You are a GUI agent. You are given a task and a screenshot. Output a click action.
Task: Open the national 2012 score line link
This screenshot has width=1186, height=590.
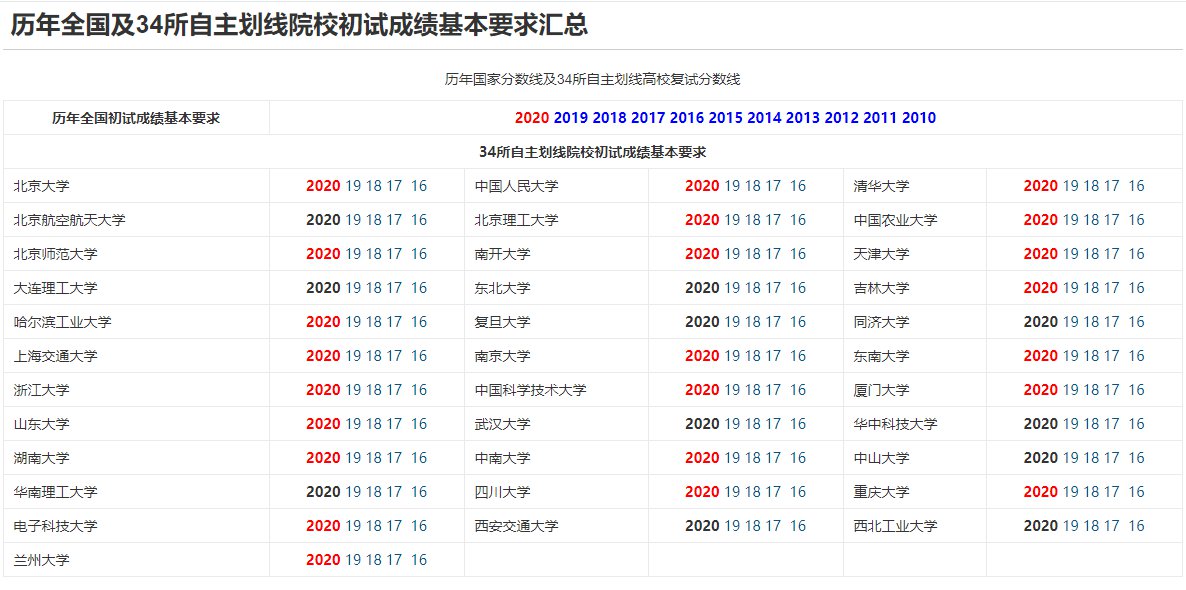841,118
